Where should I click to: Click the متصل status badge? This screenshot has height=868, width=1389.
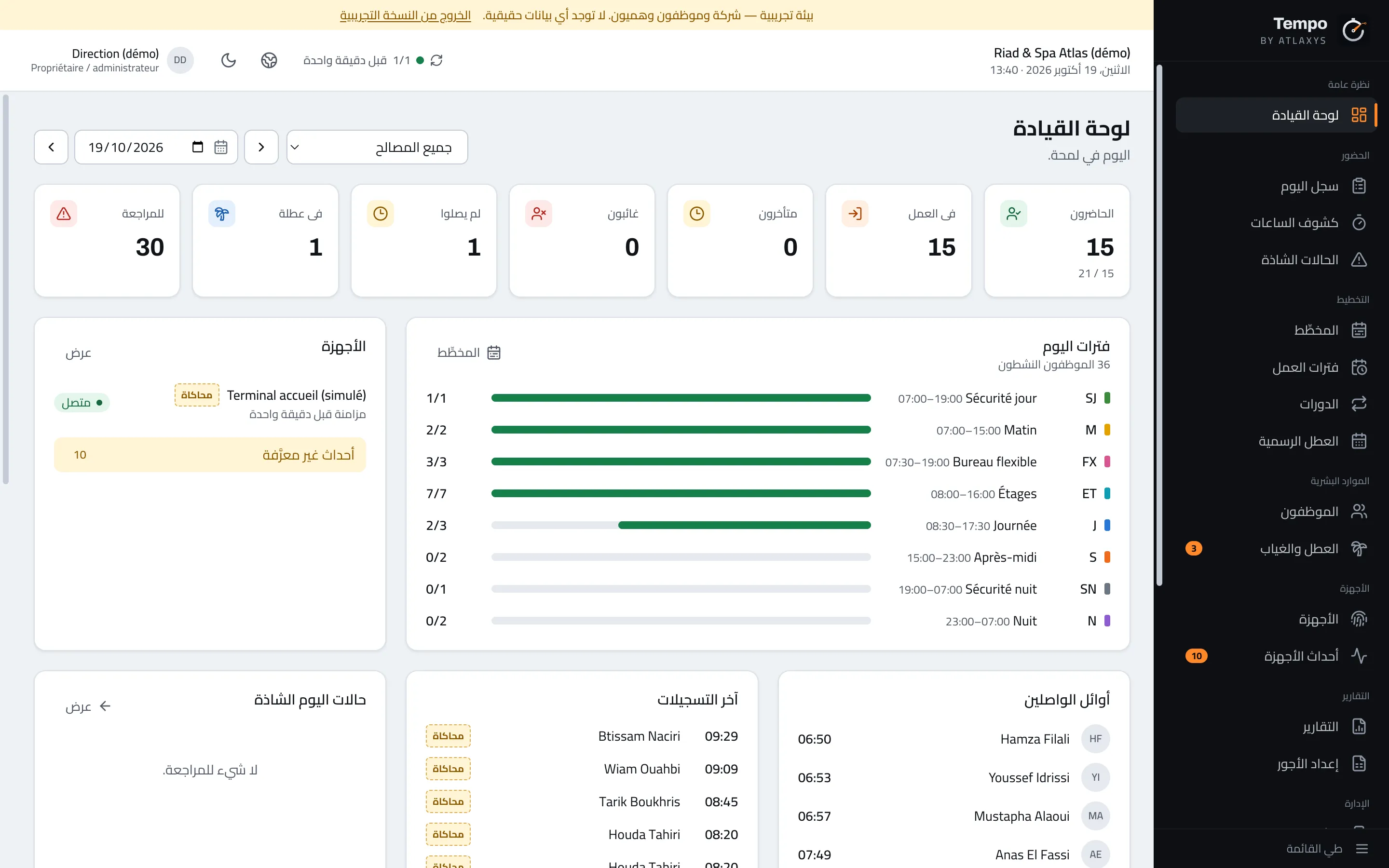(82, 403)
